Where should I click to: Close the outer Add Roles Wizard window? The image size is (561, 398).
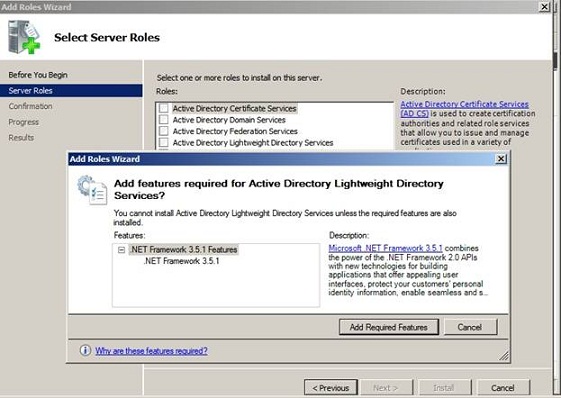(544, 6)
